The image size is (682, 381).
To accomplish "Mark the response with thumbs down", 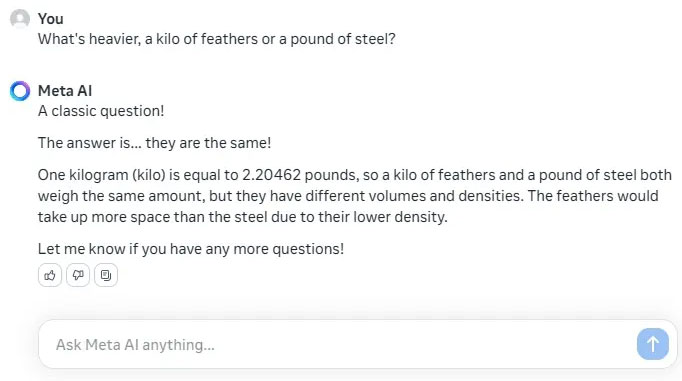I will [x=78, y=275].
